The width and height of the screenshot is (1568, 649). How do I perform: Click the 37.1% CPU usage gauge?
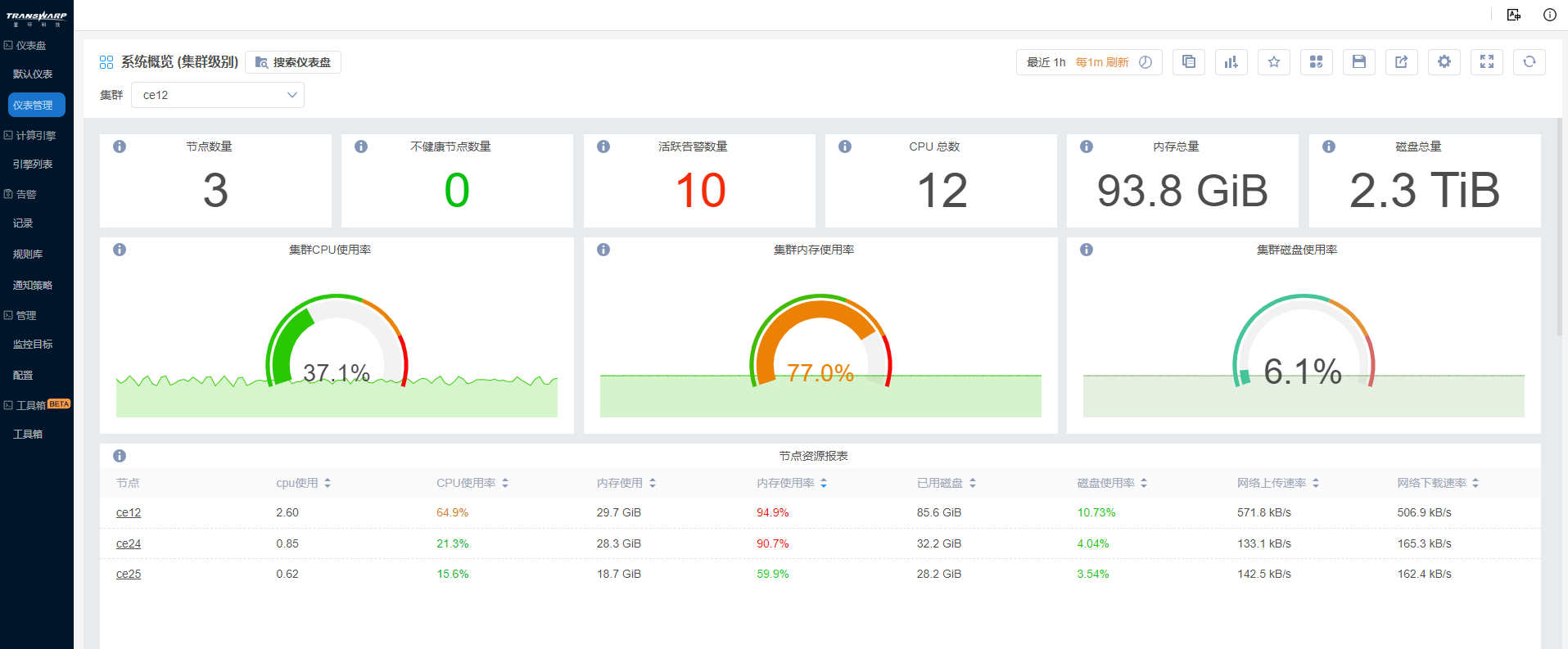(337, 340)
